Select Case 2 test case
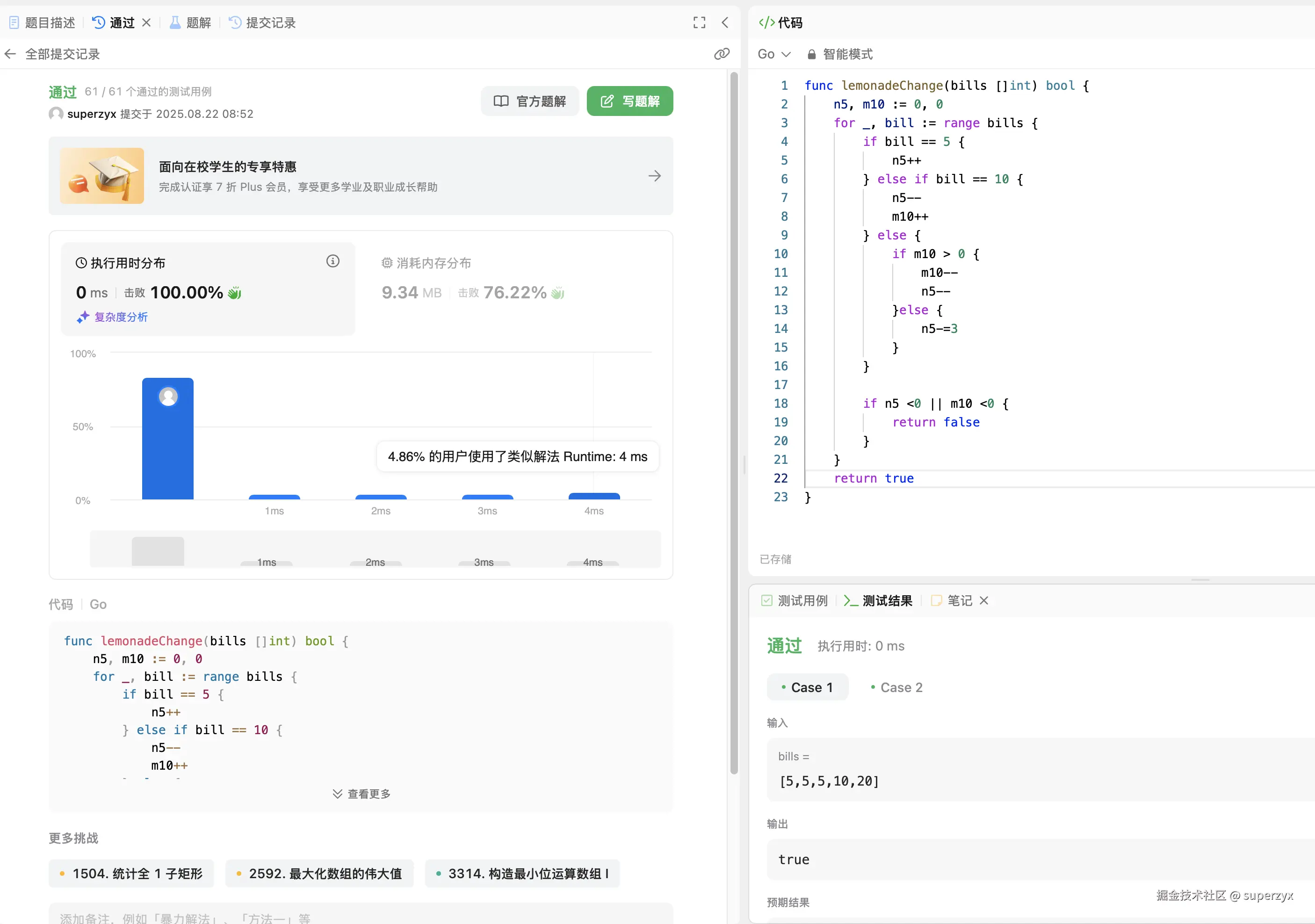 (x=896, y=687)
